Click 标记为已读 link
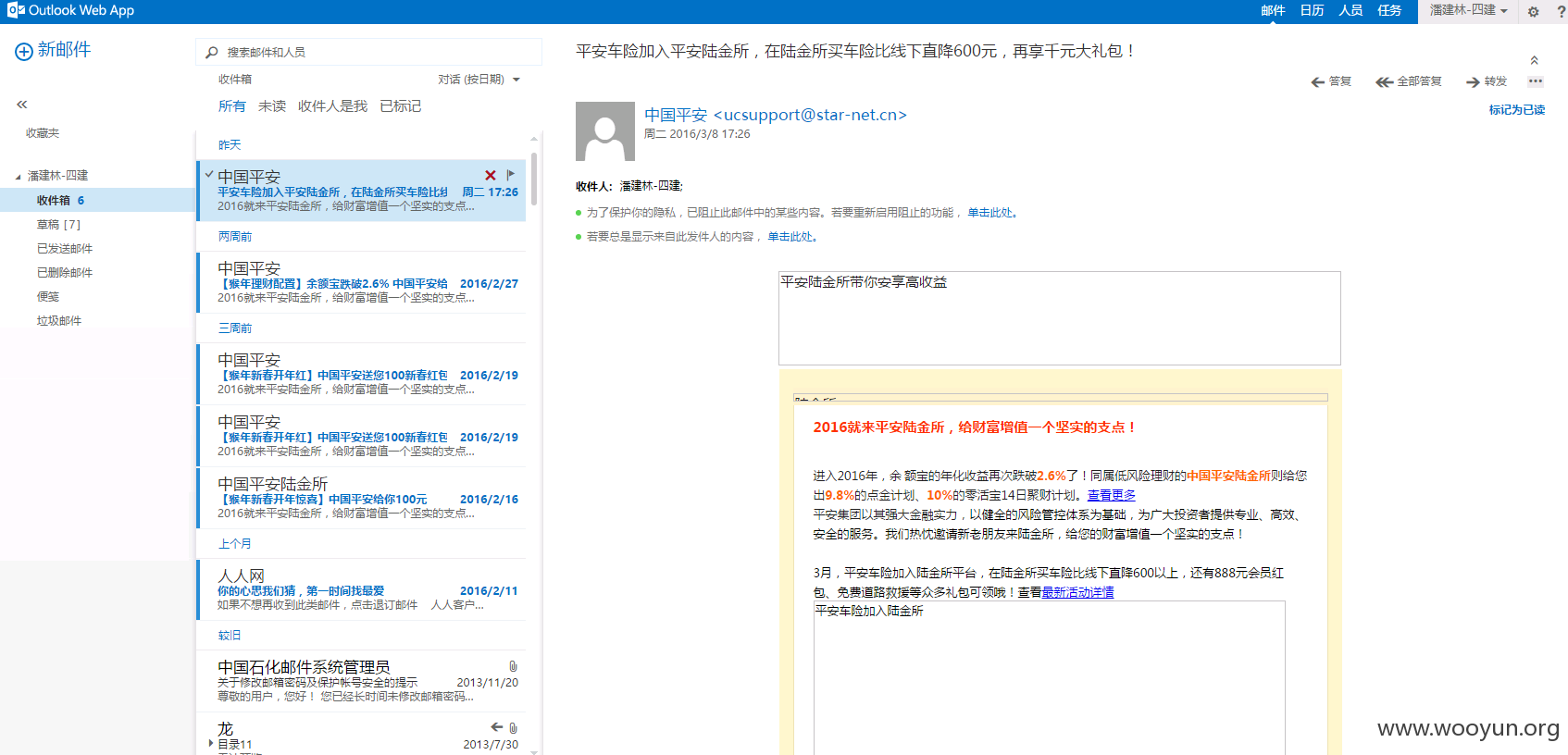Viewport: 1568px width, 755px height. (x=1516, y=110)
